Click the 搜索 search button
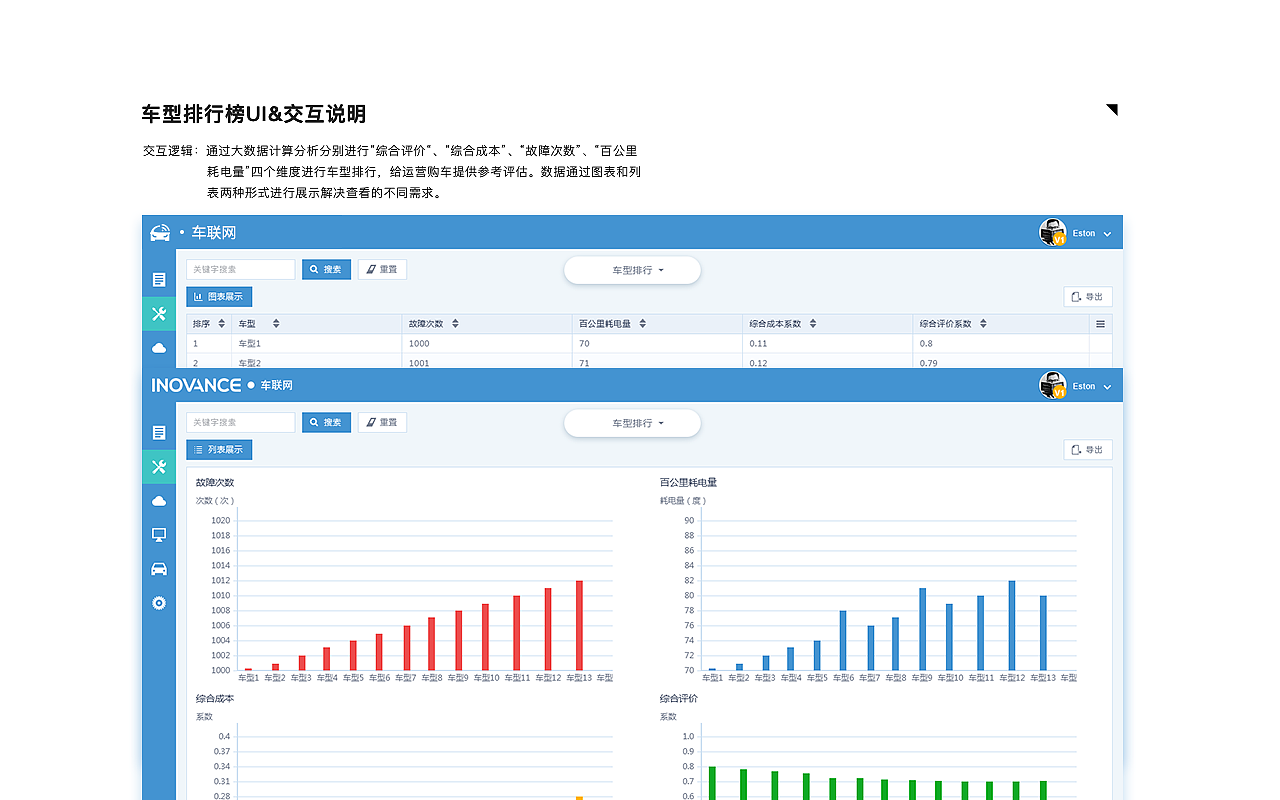The image size is (1280, 800). point(326,269)
